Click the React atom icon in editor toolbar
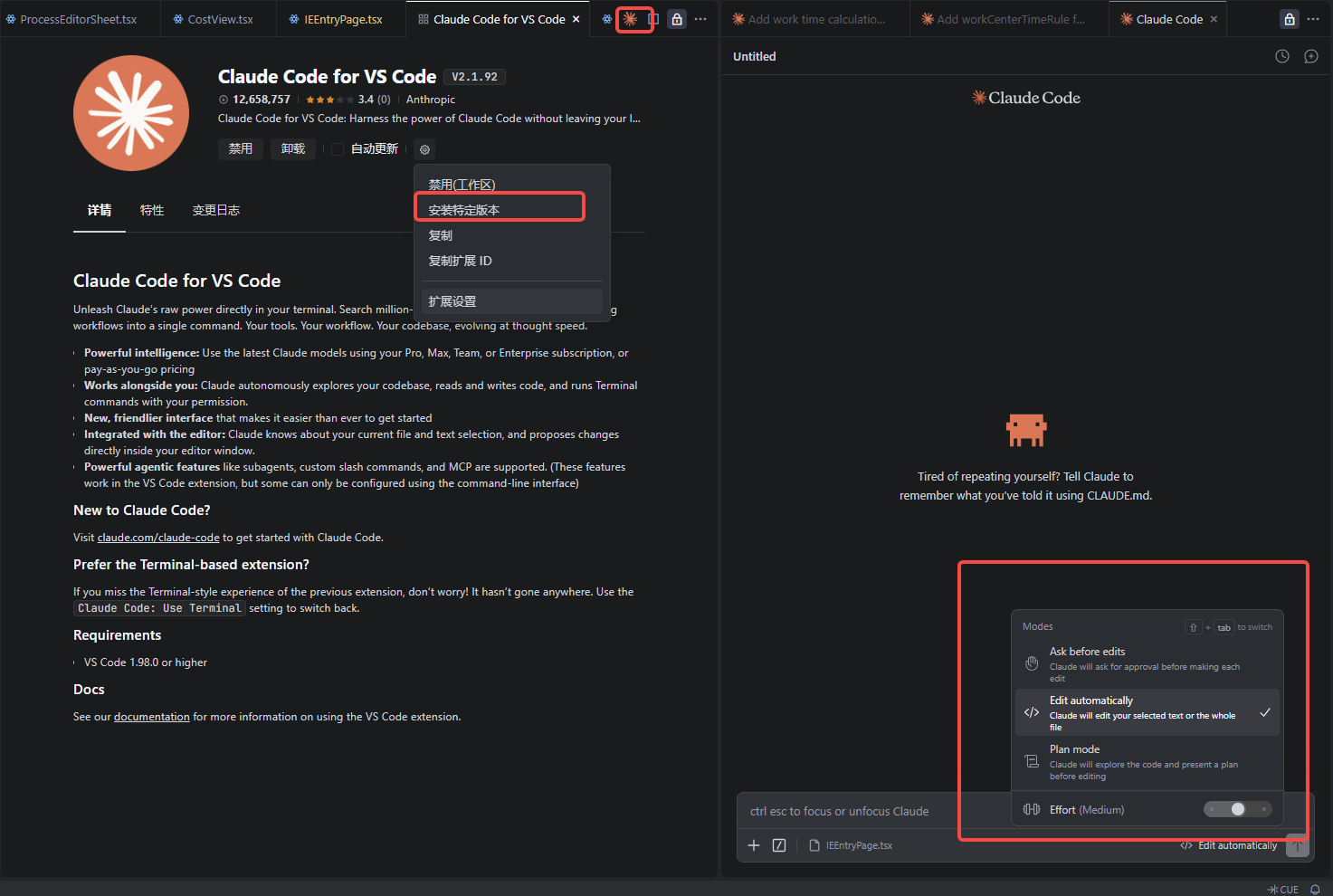This screenshot has height=896, width=1333. point(607,19)
